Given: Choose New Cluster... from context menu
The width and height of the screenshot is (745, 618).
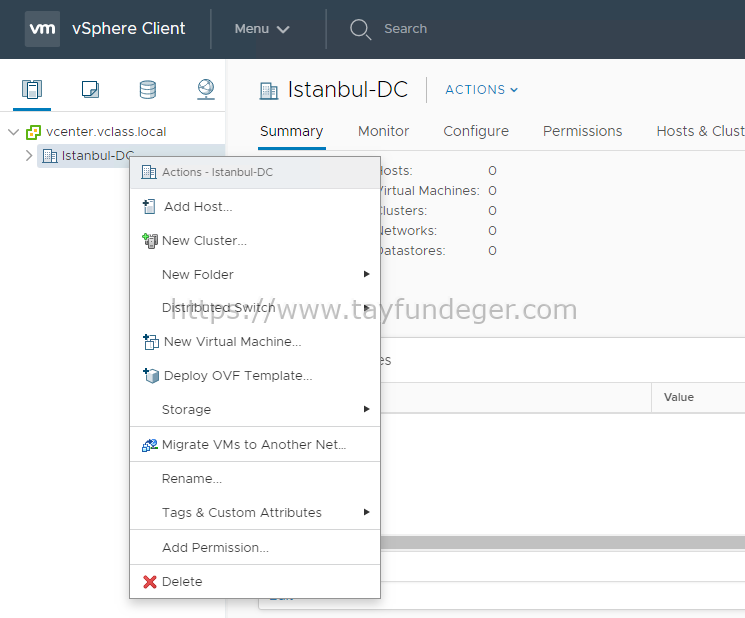Looking at the screenshot, I should coord(255,241).
